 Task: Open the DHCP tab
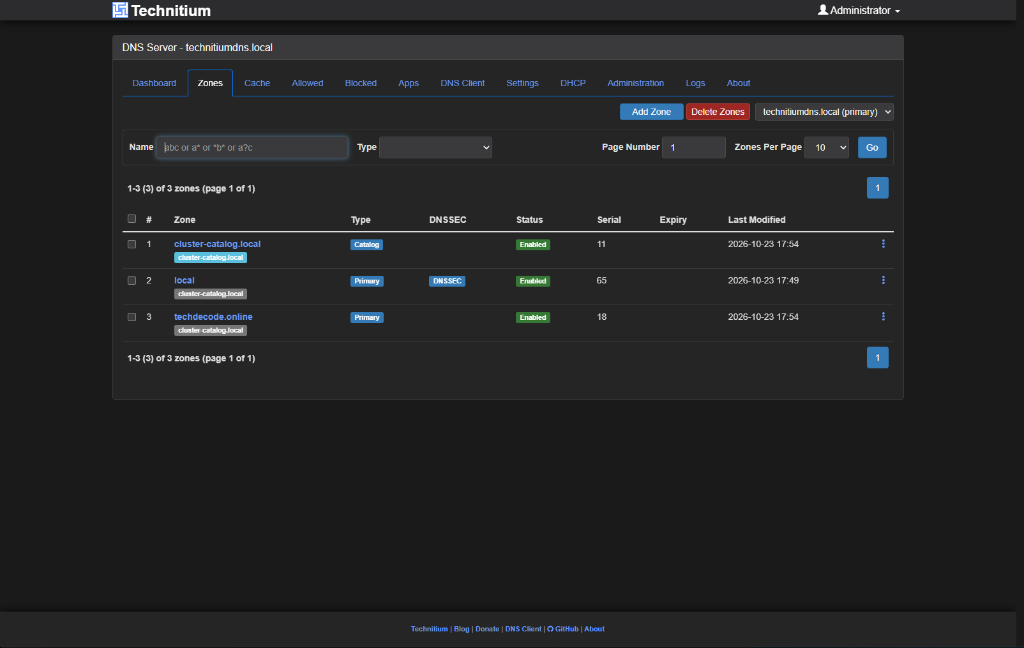tap(573, 83)
